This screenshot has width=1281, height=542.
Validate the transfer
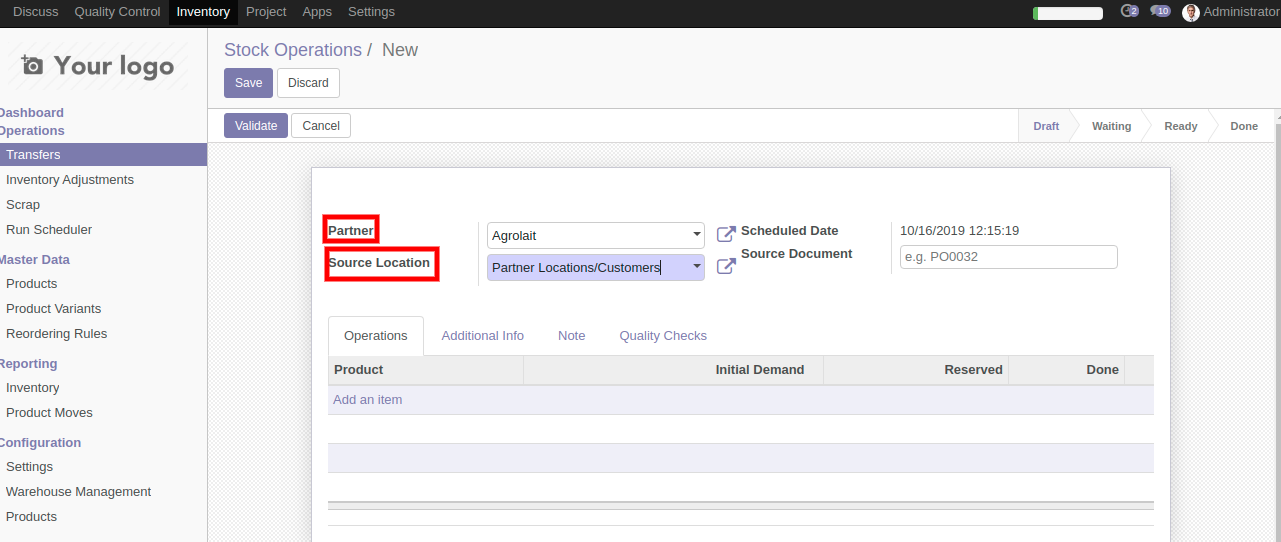[256, 126]
